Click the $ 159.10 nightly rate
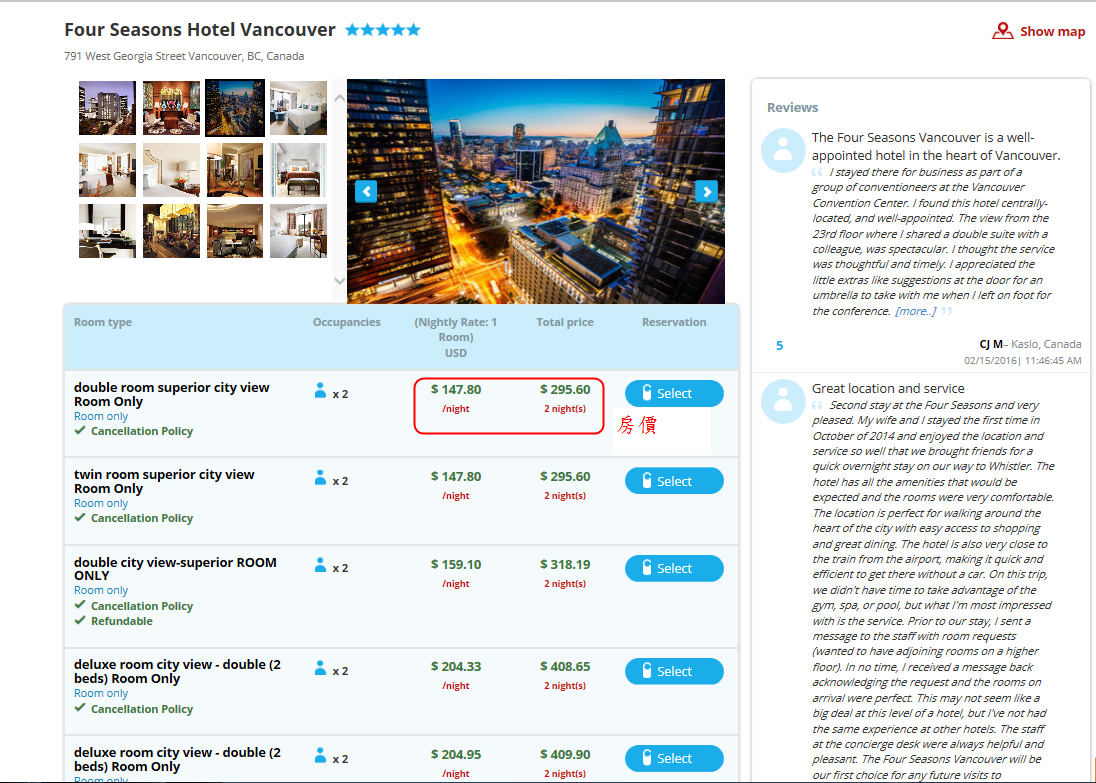This screenshot has width=1096, height=783. click(x=456, y=564)
